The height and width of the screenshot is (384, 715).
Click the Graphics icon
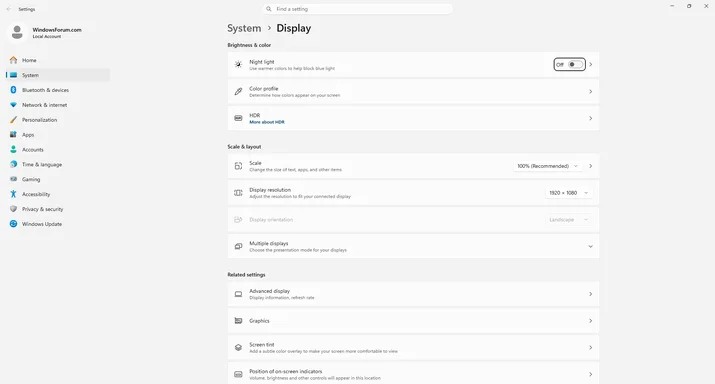(x=238, y=321)
